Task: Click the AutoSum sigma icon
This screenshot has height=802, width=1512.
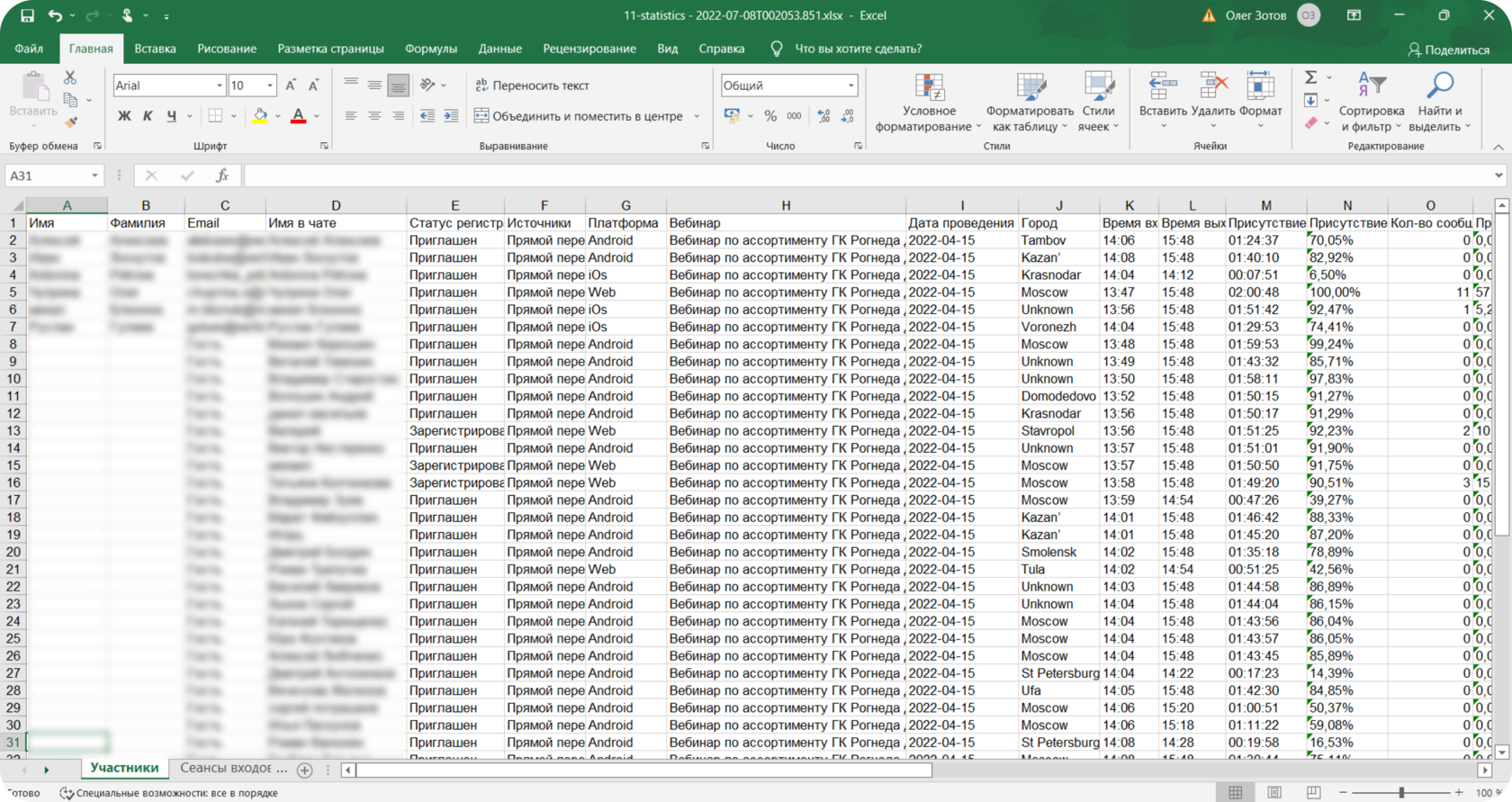Action: [x=1311, y=77]
